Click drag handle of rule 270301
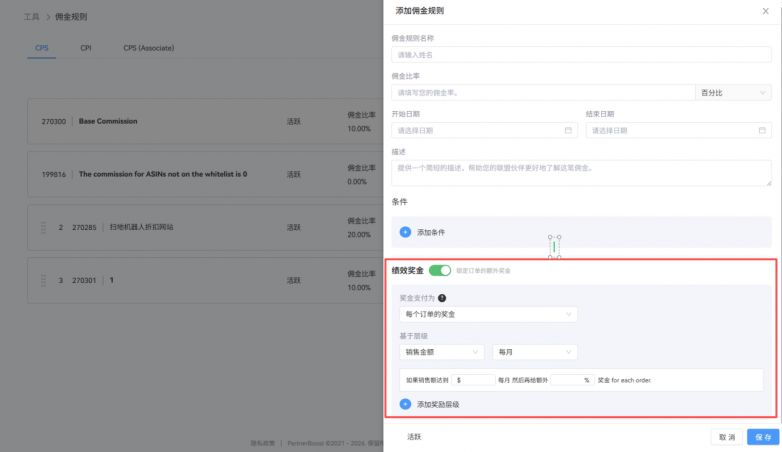782x452 pixels. (43, 280)
